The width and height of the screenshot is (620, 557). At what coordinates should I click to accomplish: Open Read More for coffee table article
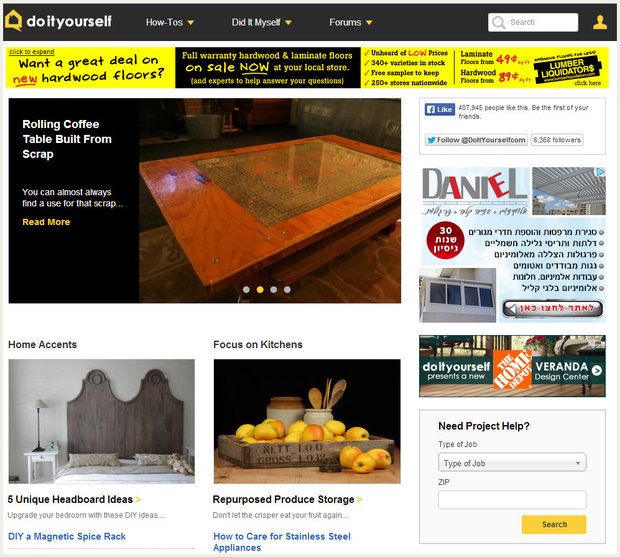(46, 222)
